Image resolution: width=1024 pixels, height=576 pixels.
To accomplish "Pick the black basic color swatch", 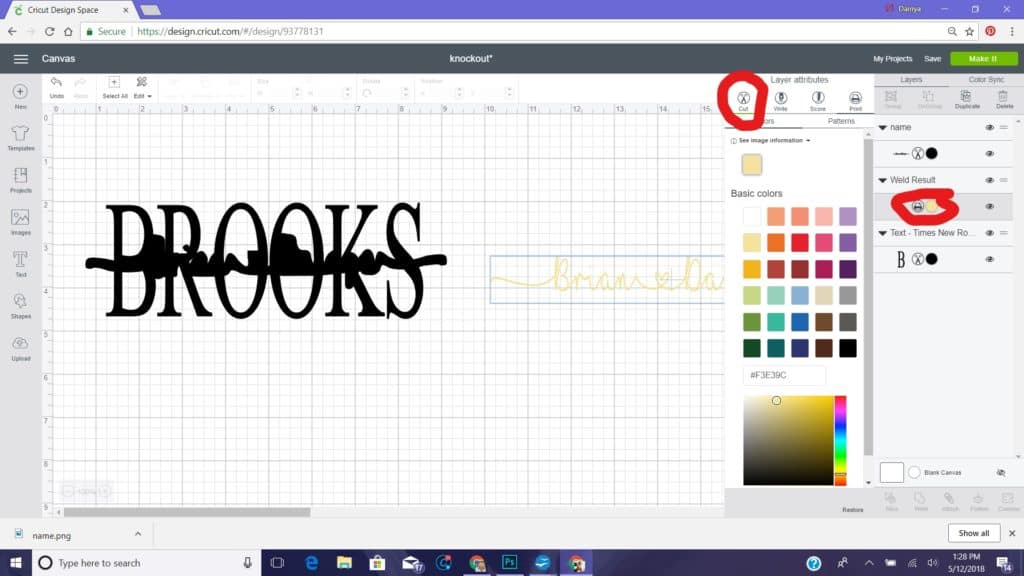I will [847, 348].
